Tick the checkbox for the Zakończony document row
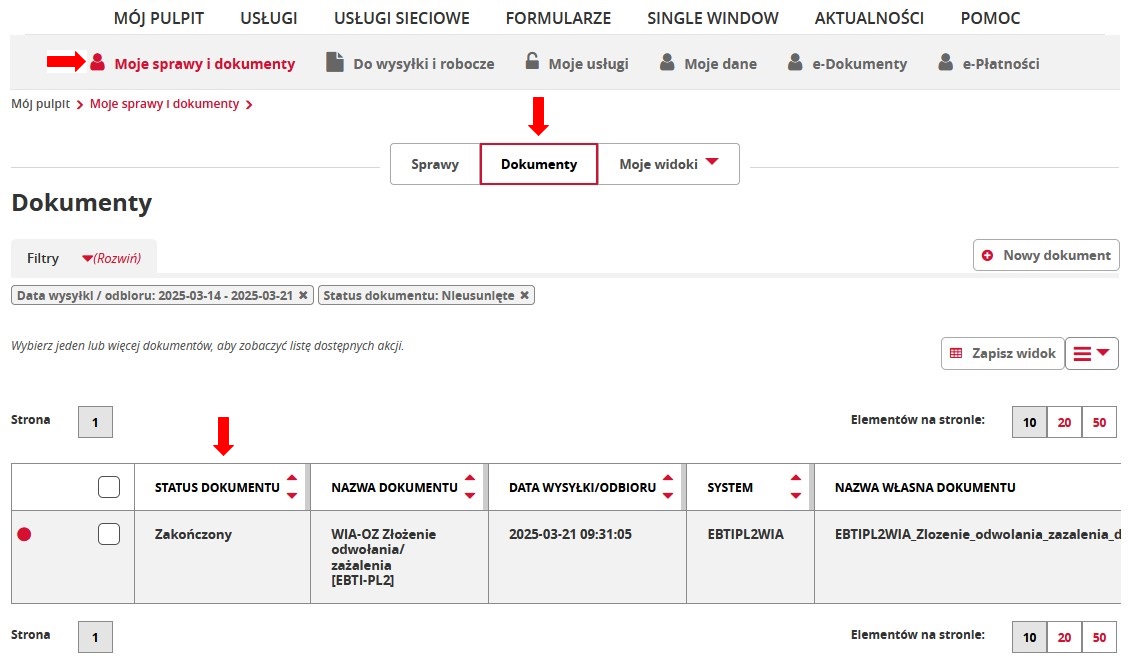This screenshot has height=661, width=1133. pyautogui.click(x=109, y=534)
